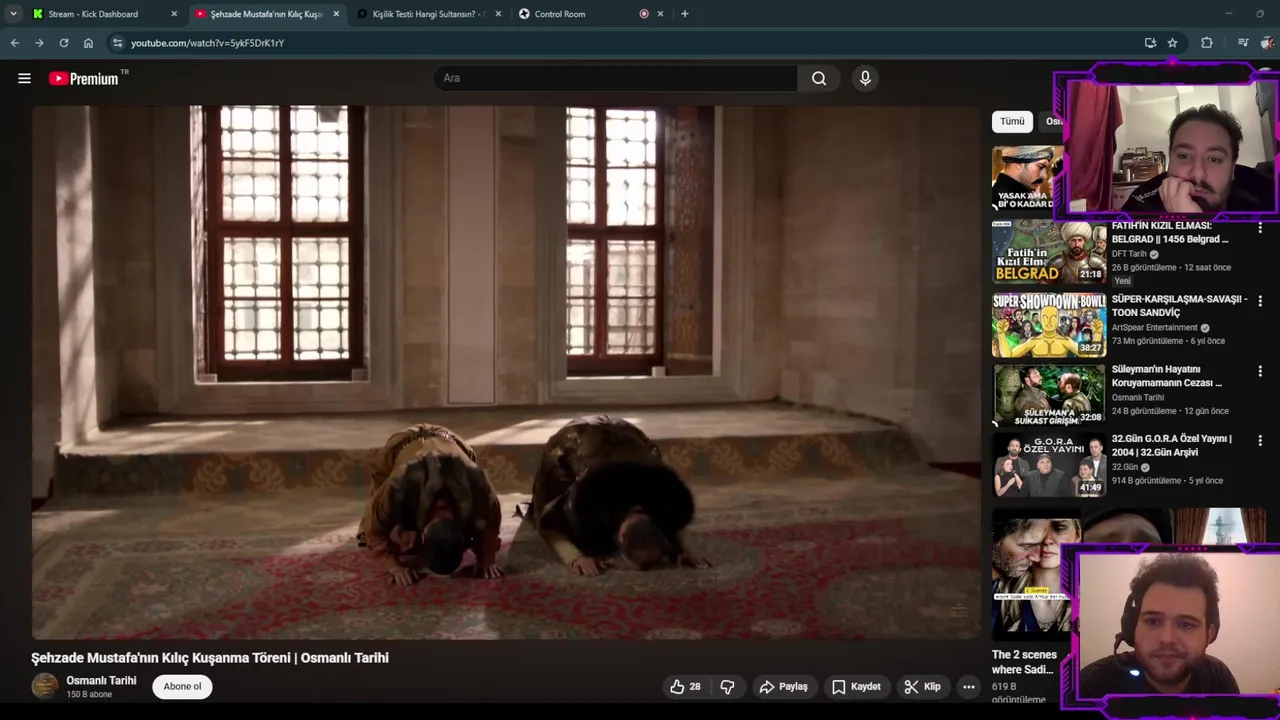Open the Super Showdown Bowl thumbnail

coord(1049,325)
